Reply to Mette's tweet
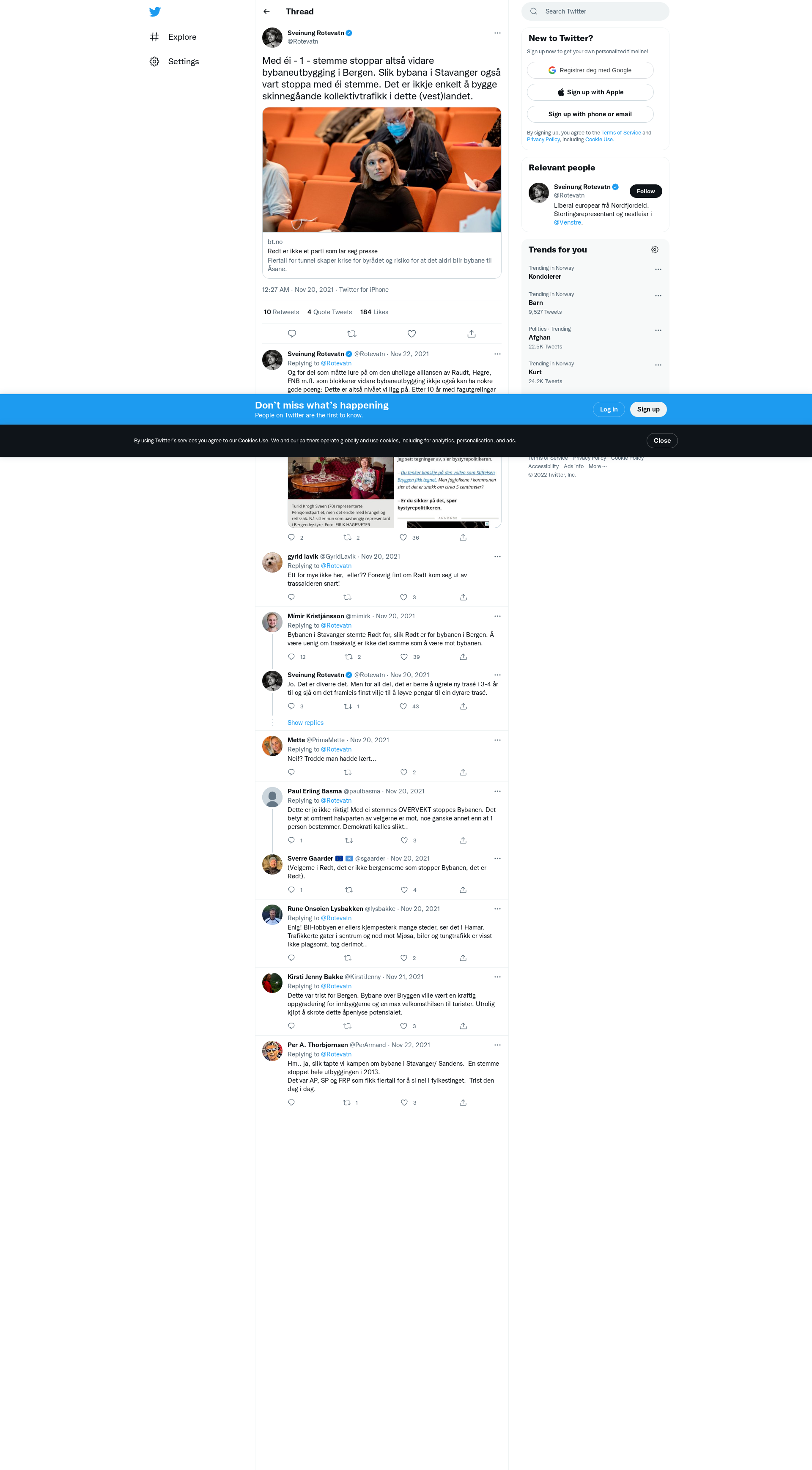The height and width of the screenshot is (1470, 812). [x=291, y=772]
